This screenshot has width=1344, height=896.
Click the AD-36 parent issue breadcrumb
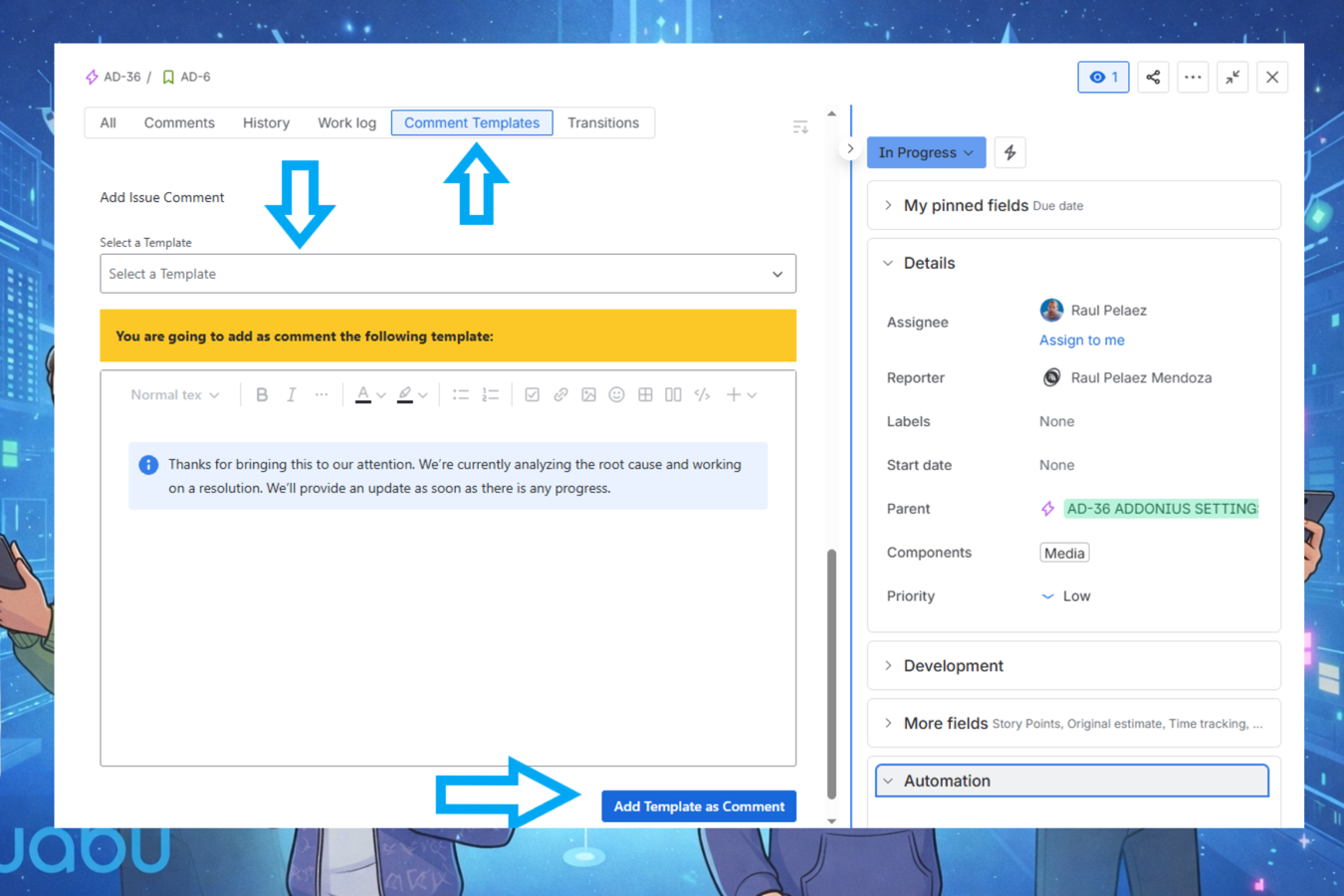[x=121, y=77]
